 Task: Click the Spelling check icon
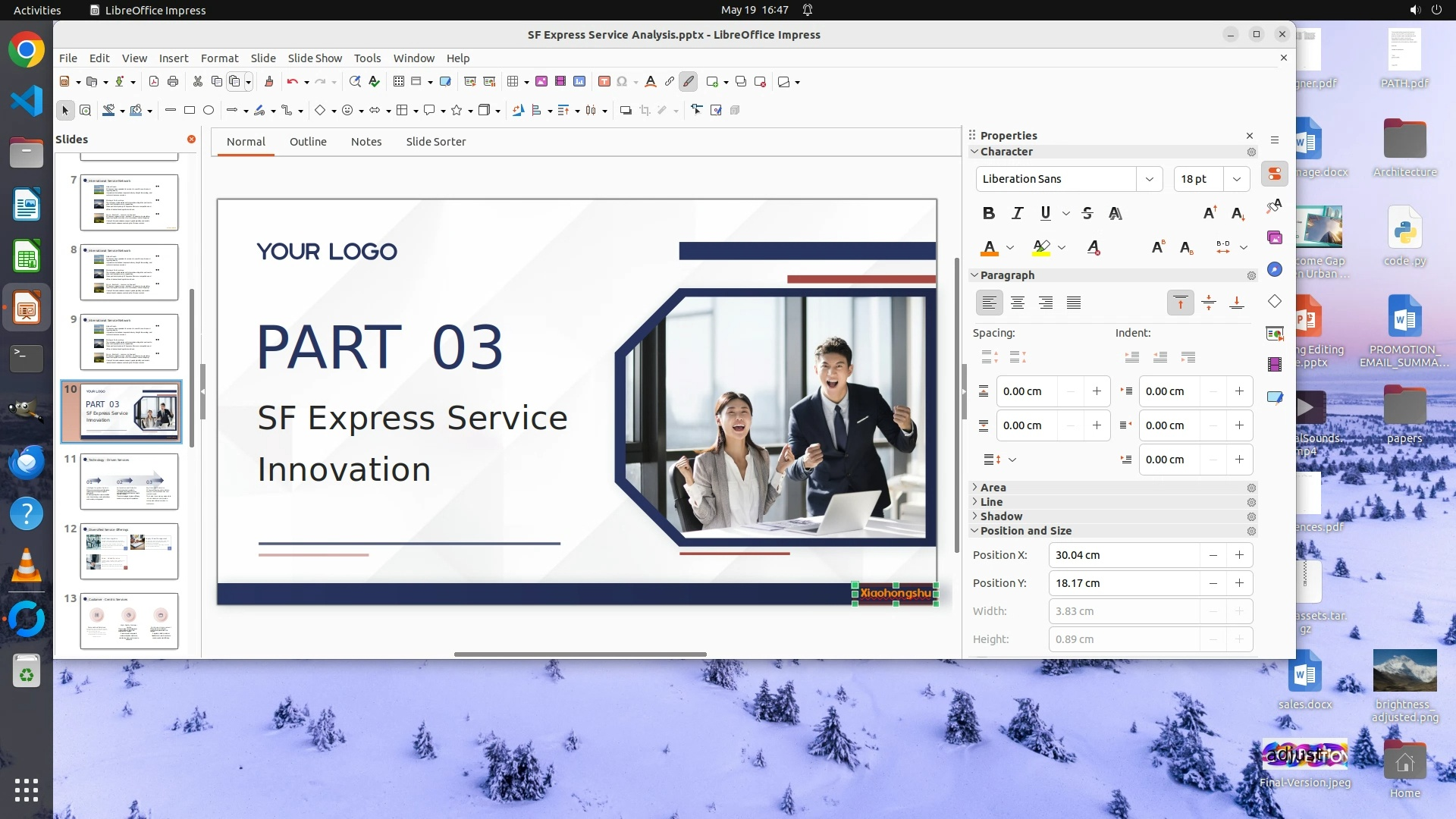(374, 82)
